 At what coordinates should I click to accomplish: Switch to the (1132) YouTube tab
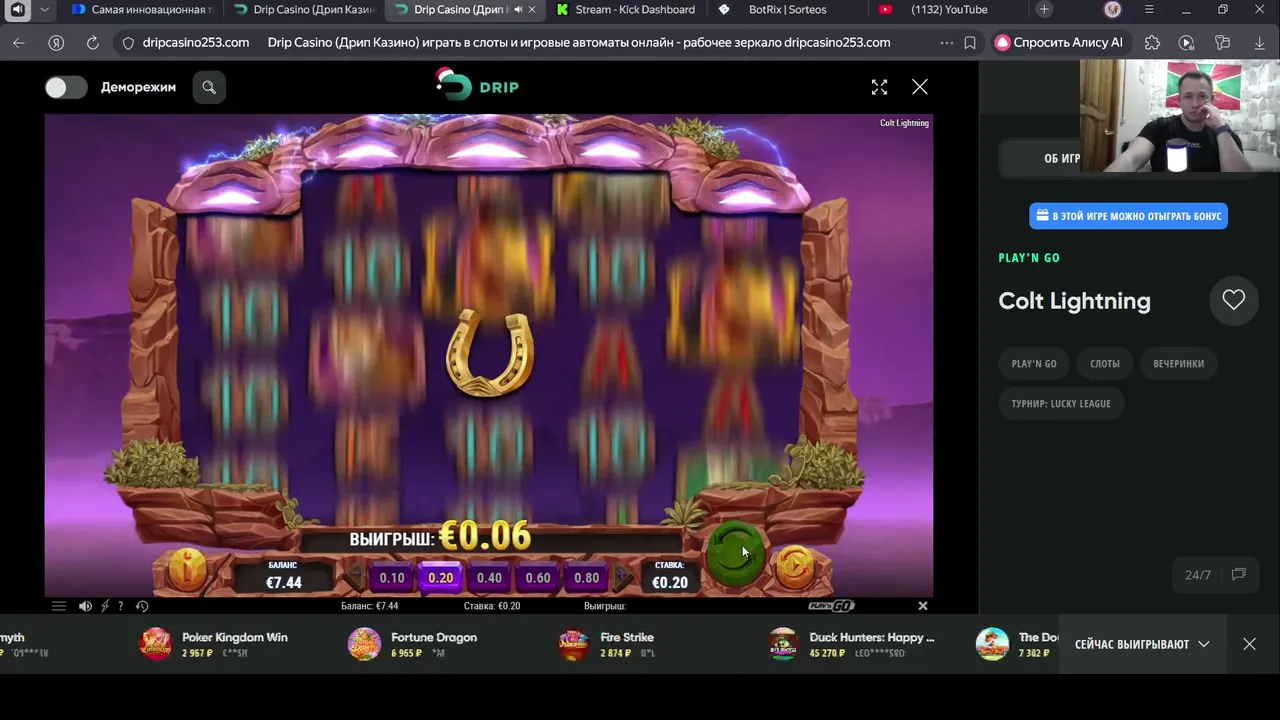click(948, 10)
